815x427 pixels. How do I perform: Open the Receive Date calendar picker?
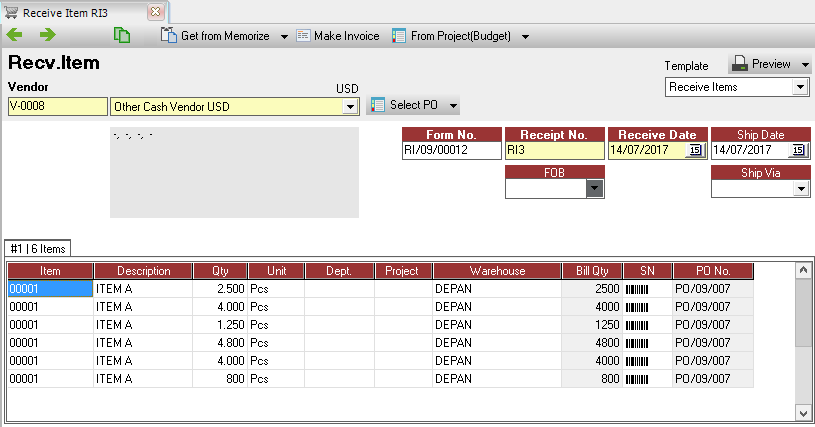pos(695,150)
